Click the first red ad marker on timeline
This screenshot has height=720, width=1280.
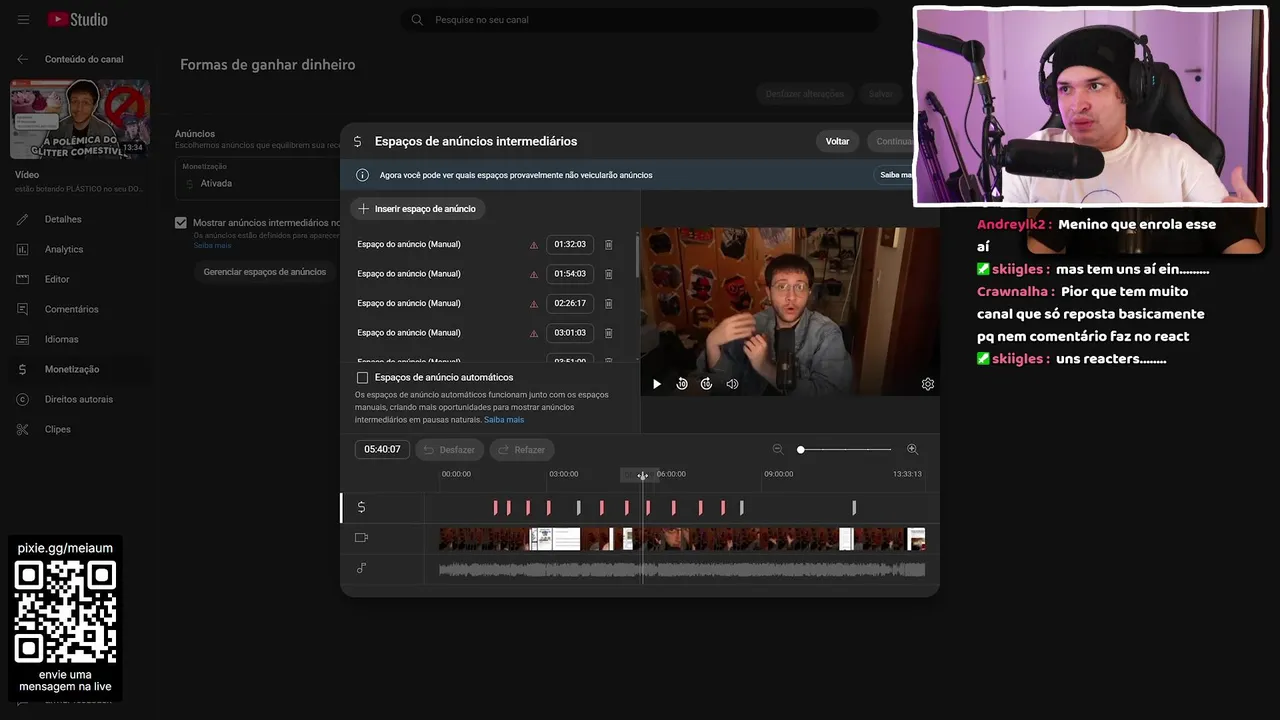[x=495, y=508]
